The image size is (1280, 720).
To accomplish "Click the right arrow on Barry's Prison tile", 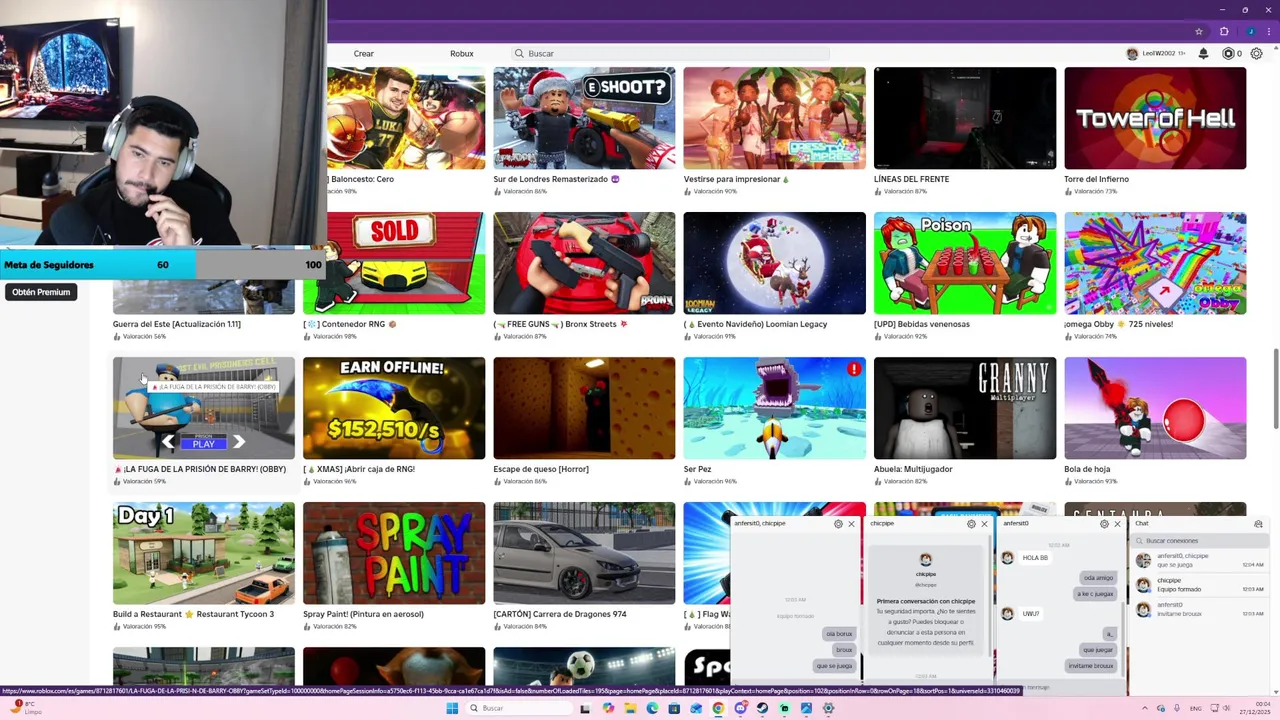I will point(239,442).
